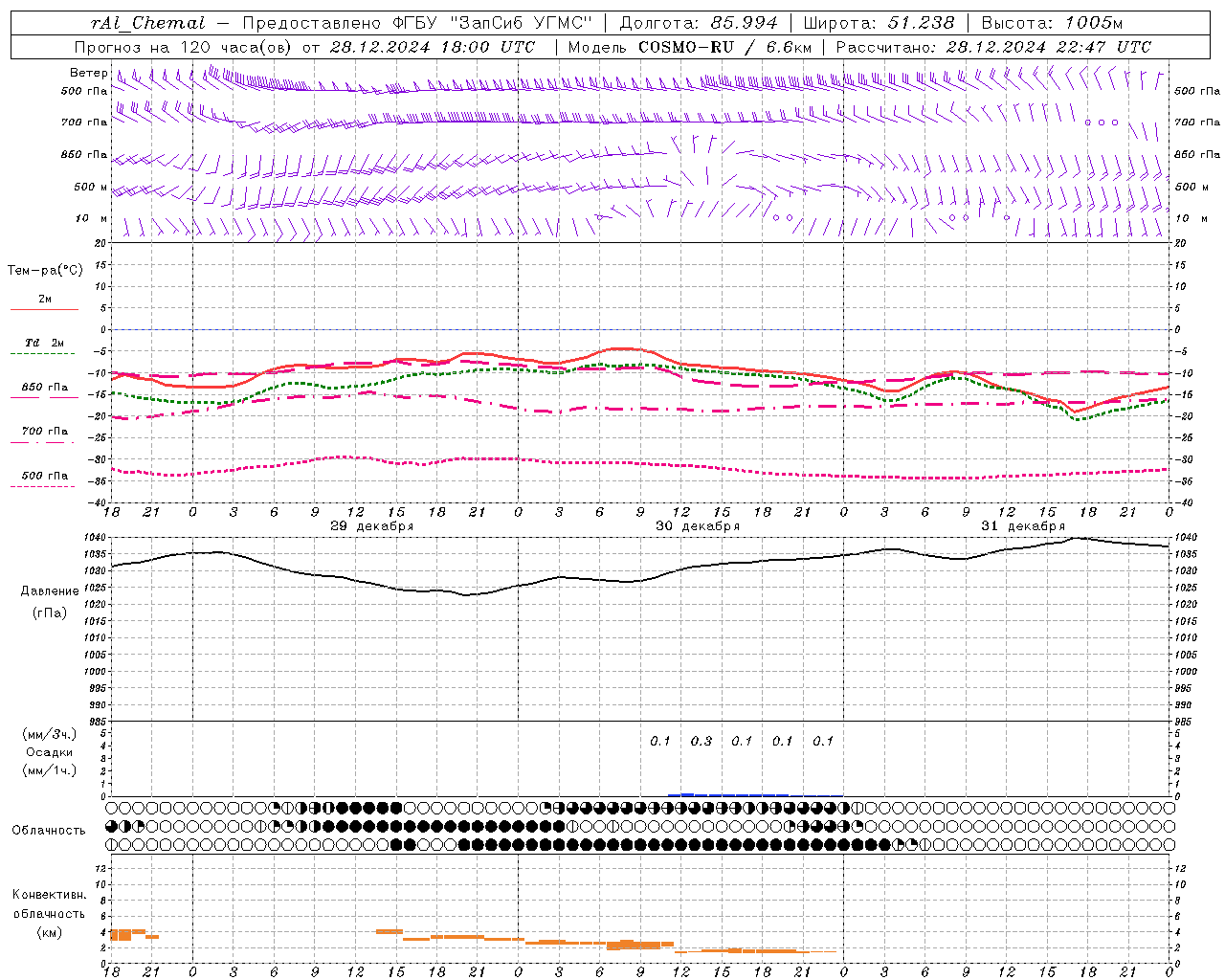Click the '2м' temperature legend entry
This screenshot has height=980, width=1225.
[45, 300]
